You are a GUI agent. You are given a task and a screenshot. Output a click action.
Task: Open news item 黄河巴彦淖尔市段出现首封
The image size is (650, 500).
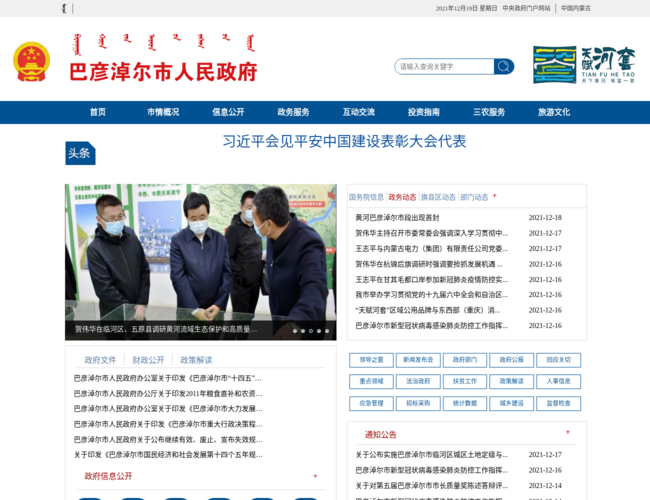pyautogui.click(x=397, y=218)
